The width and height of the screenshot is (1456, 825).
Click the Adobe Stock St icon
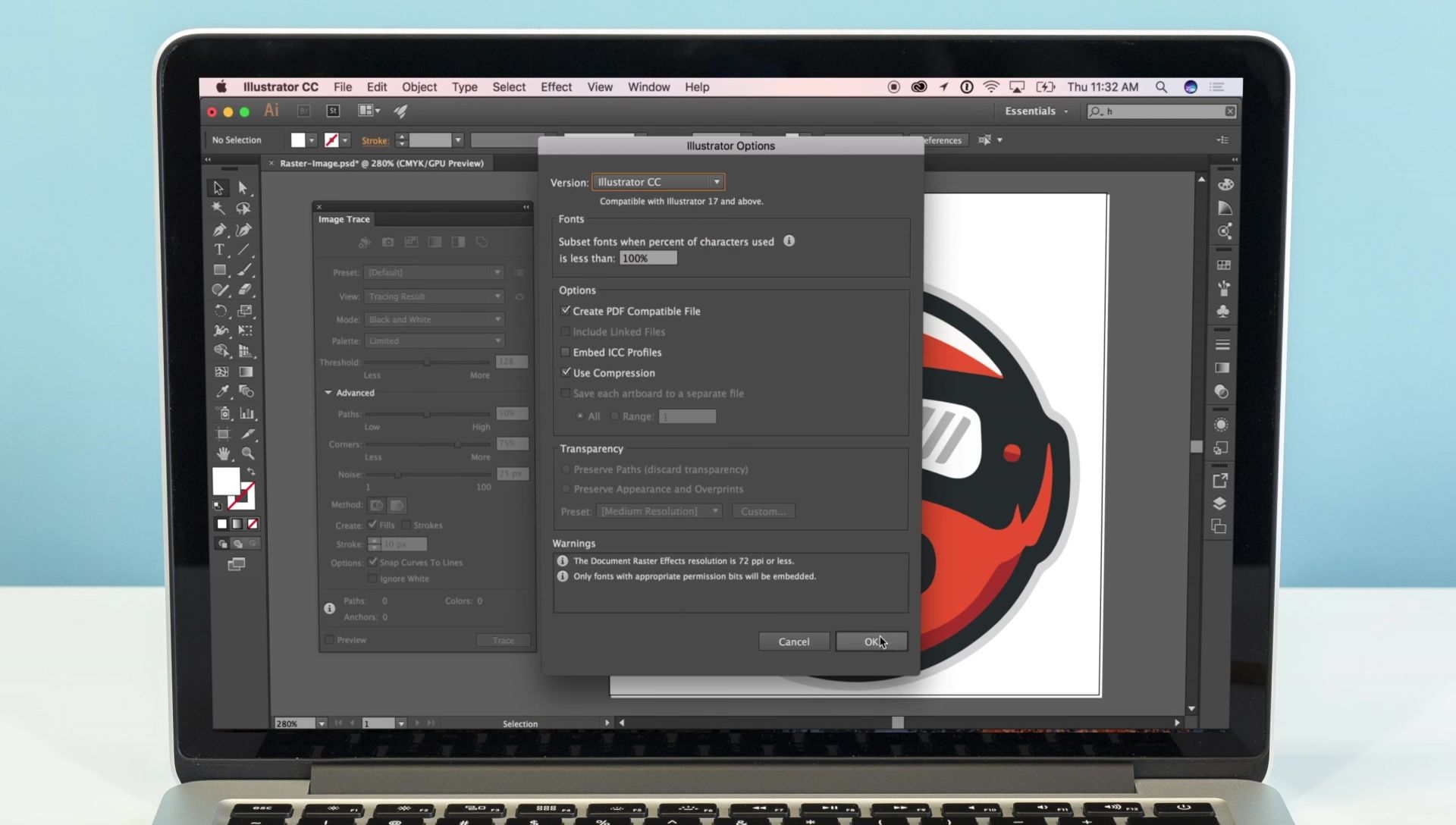click(333, 111)
